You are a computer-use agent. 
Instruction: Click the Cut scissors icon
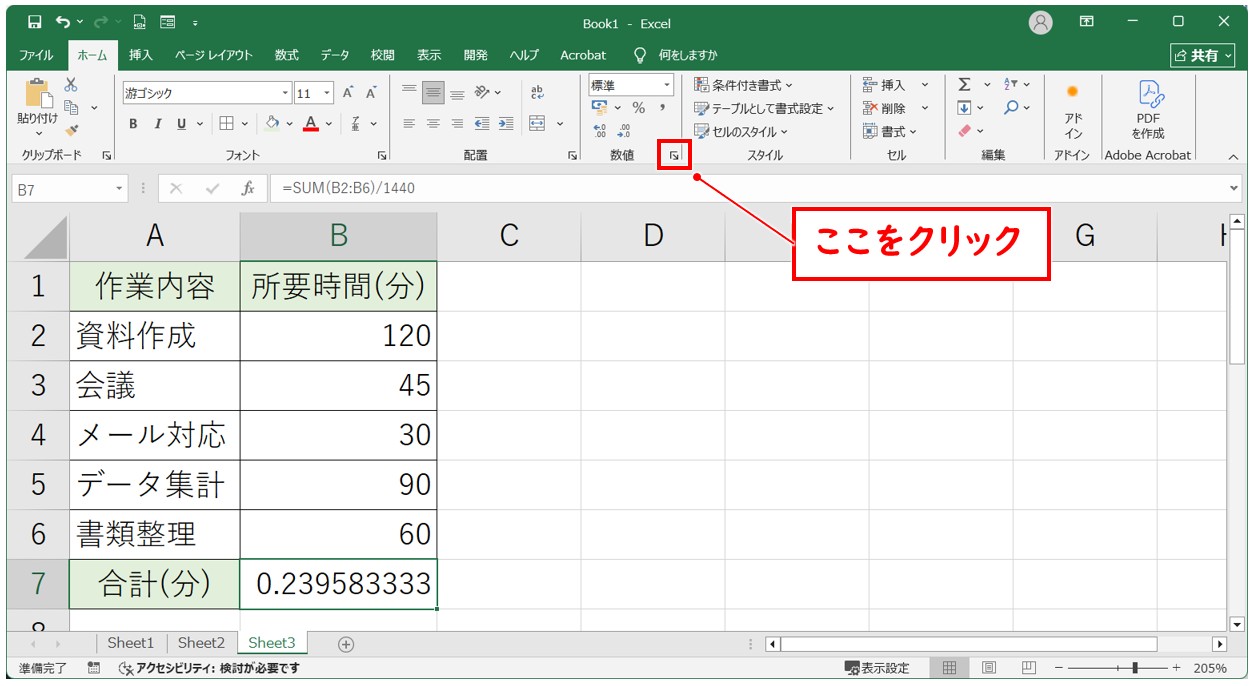point(71,85)
